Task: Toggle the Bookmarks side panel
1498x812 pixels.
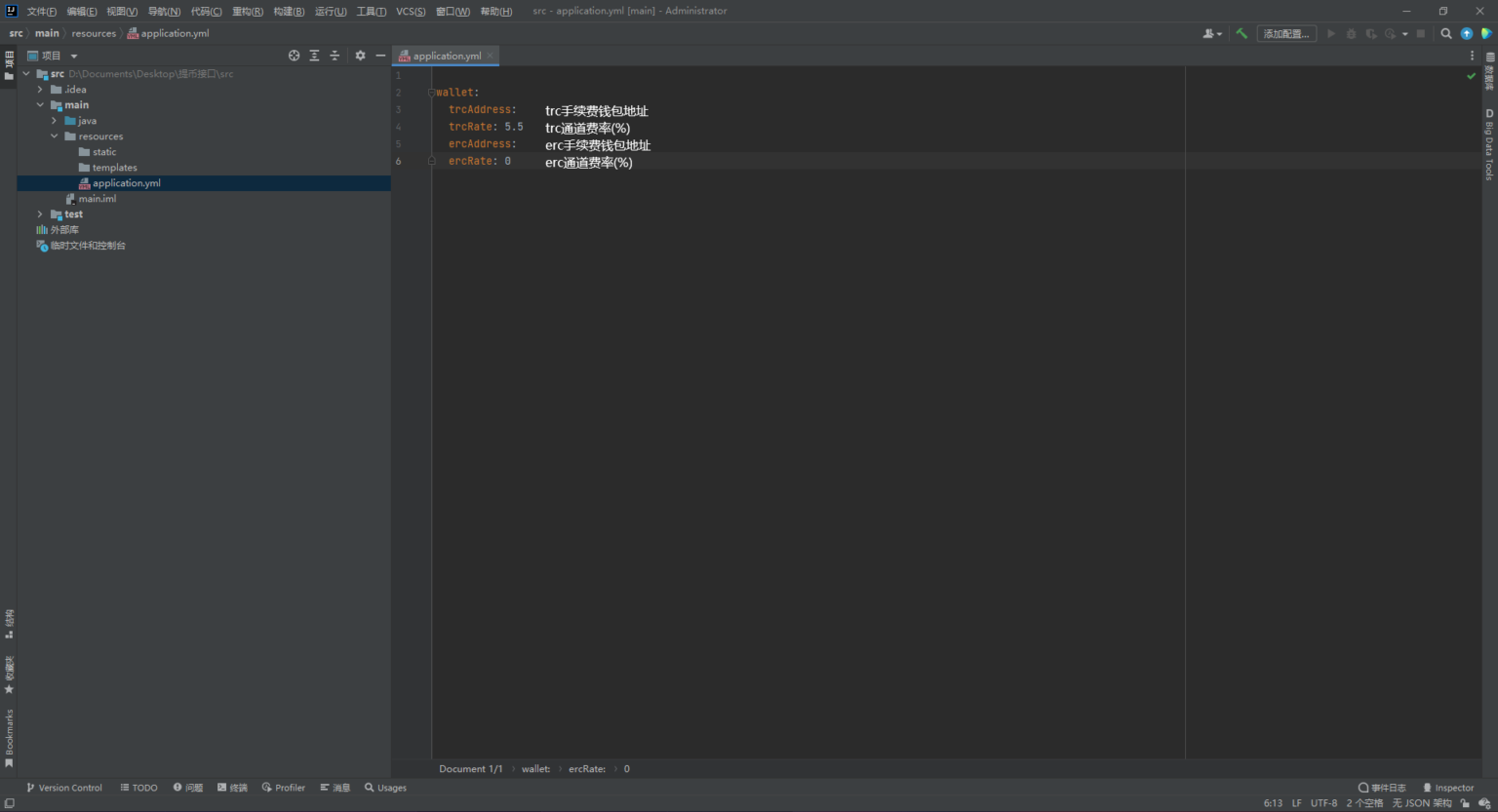Action: 9,737
